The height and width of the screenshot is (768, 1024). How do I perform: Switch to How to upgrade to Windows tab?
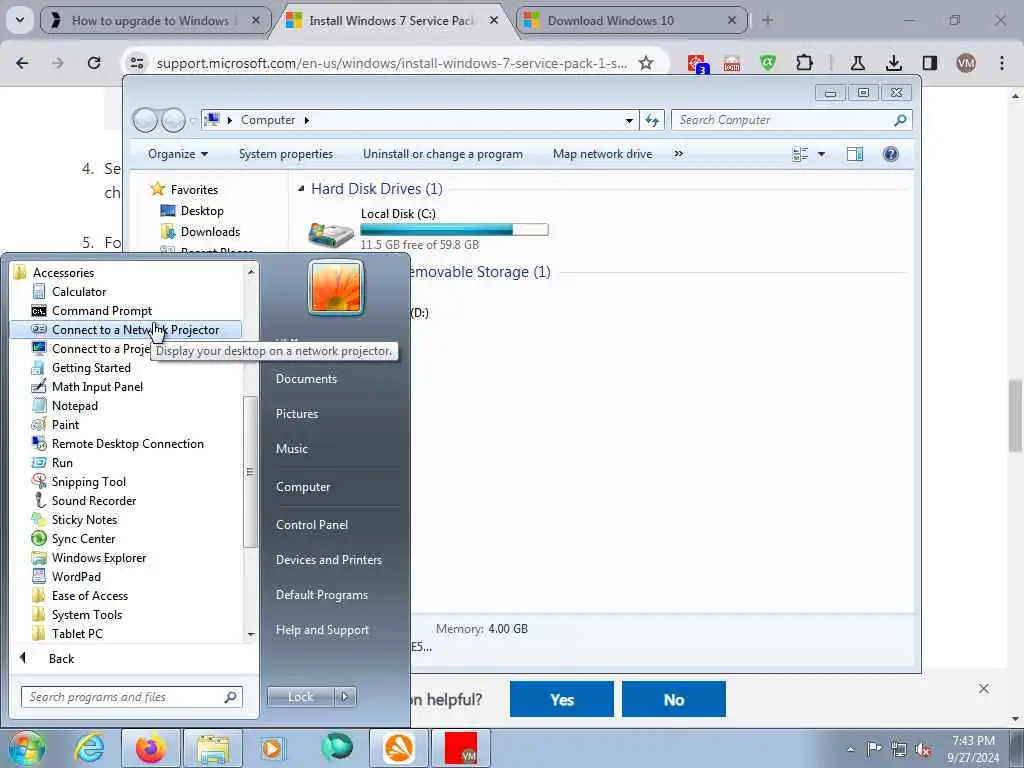point(156,20)
